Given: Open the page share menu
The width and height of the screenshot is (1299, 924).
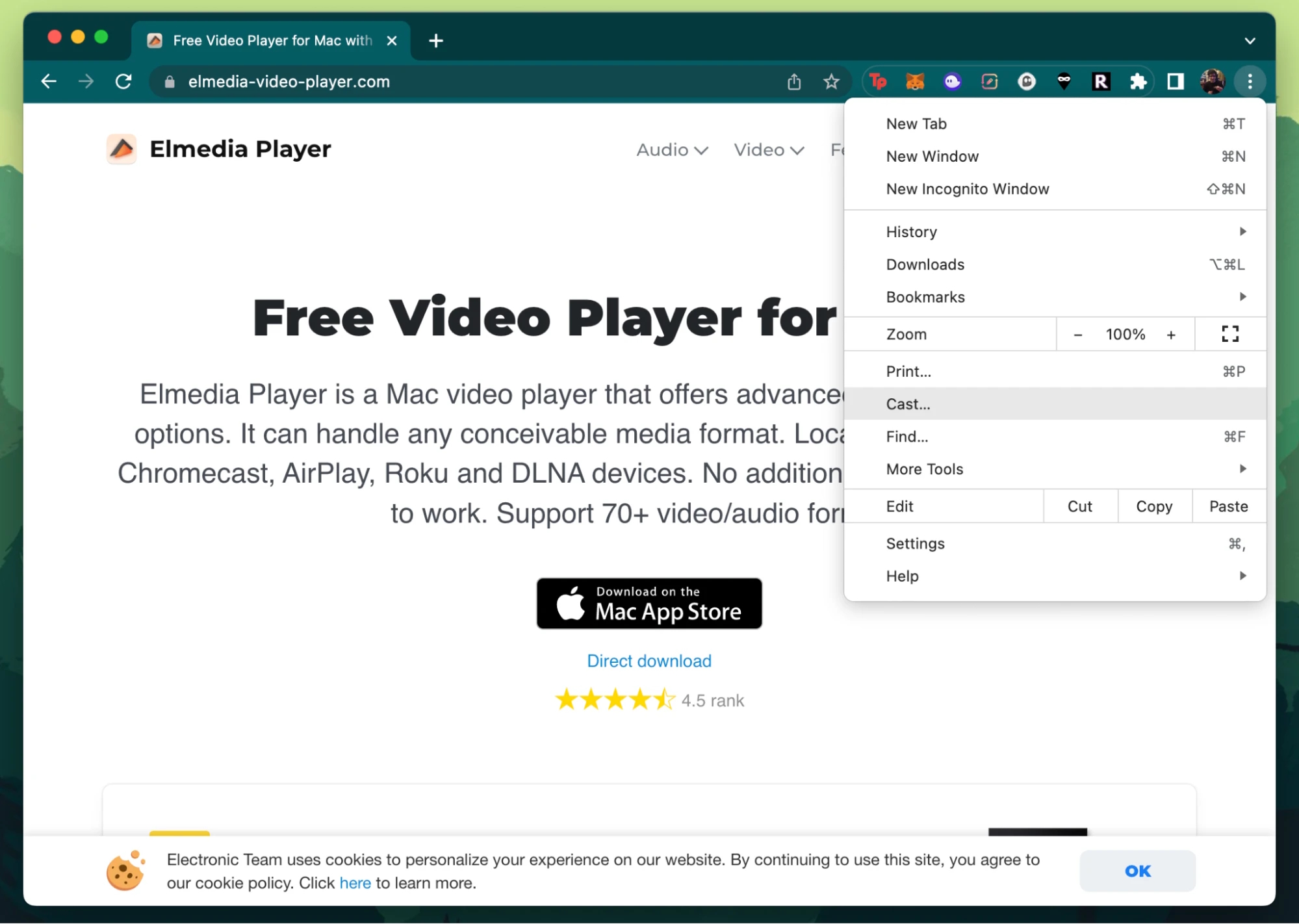Looking at the screenshot, I should 793,81.
